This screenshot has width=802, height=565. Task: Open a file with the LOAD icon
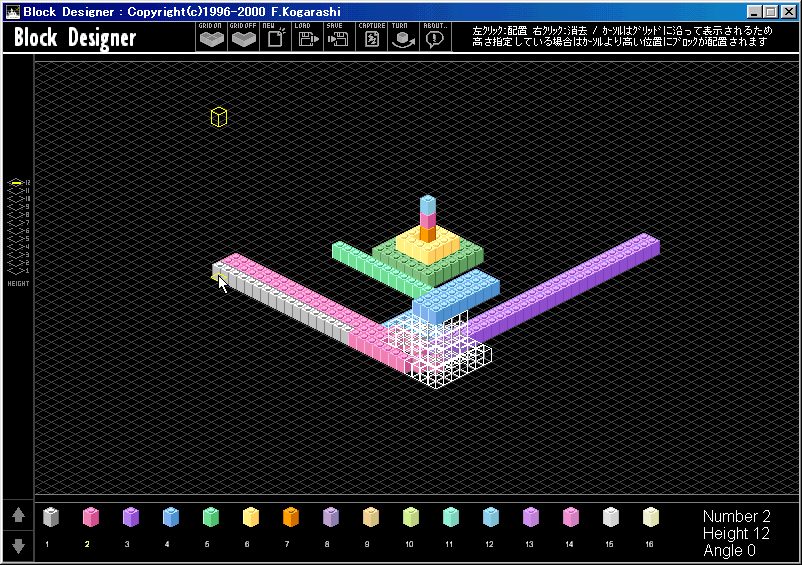pyautogui.click(x=307, y=37)
